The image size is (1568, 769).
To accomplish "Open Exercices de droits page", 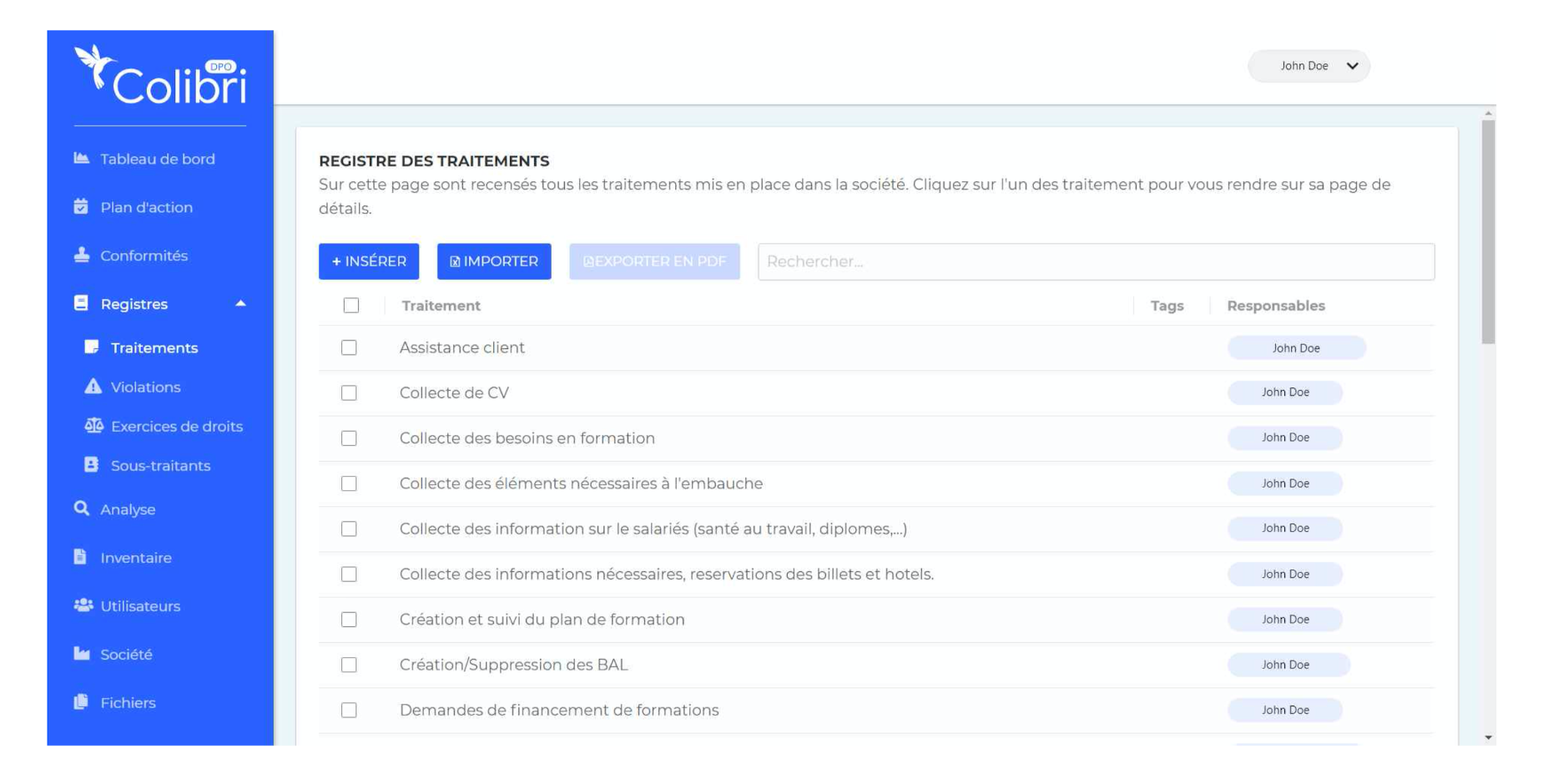I will pyautogui.click(x=177, y=426).
